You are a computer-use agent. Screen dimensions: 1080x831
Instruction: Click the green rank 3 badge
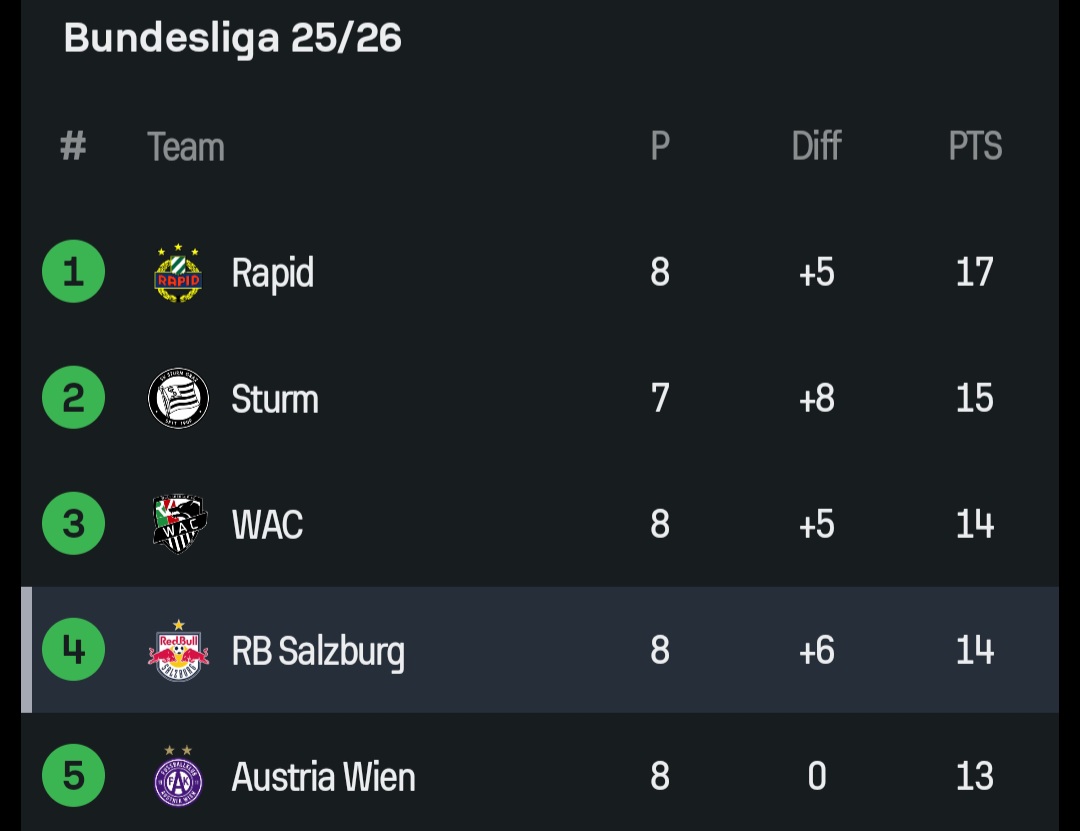point(73,524)
